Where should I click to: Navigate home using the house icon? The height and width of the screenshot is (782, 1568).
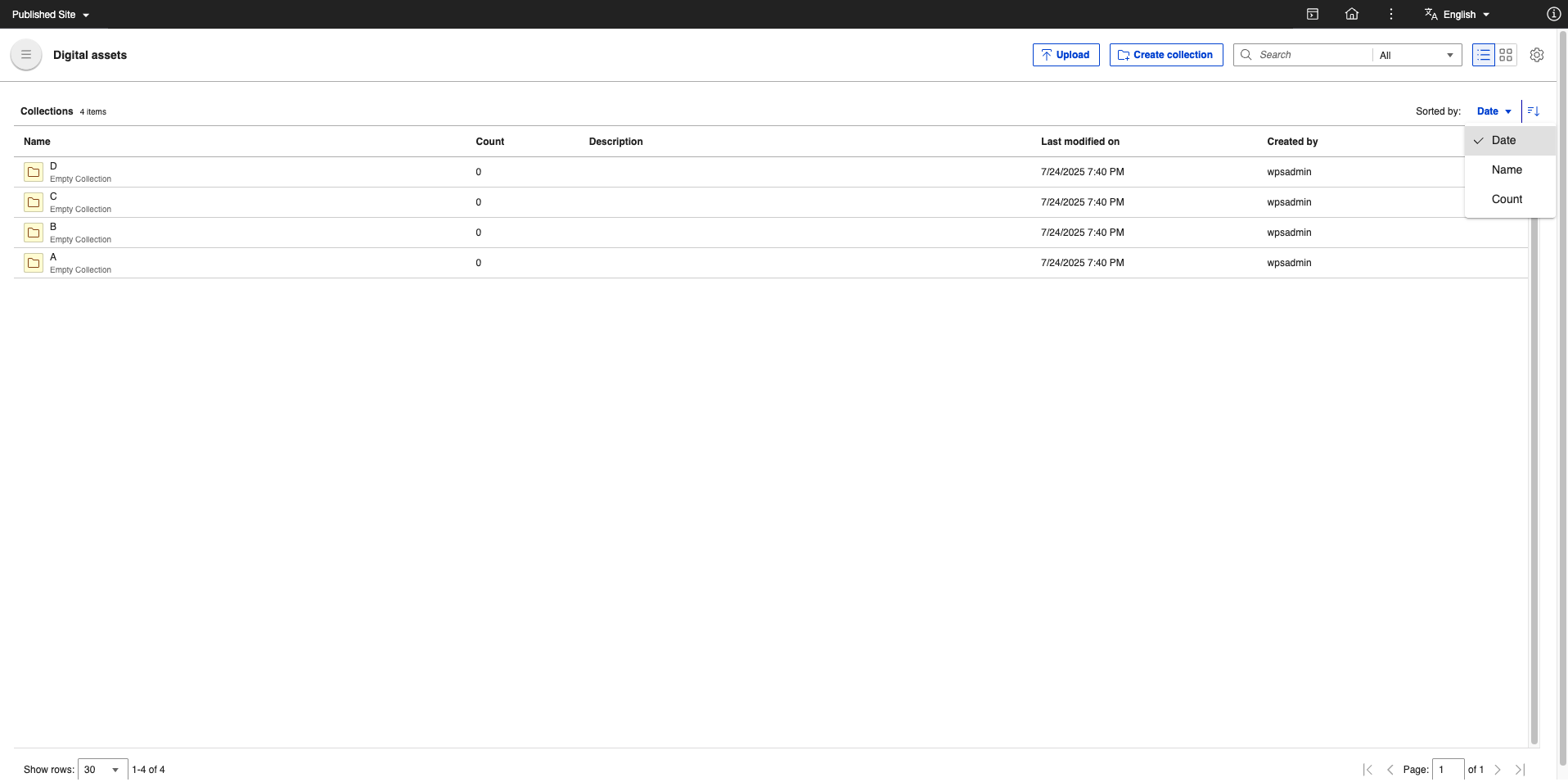click(1351, 14)
